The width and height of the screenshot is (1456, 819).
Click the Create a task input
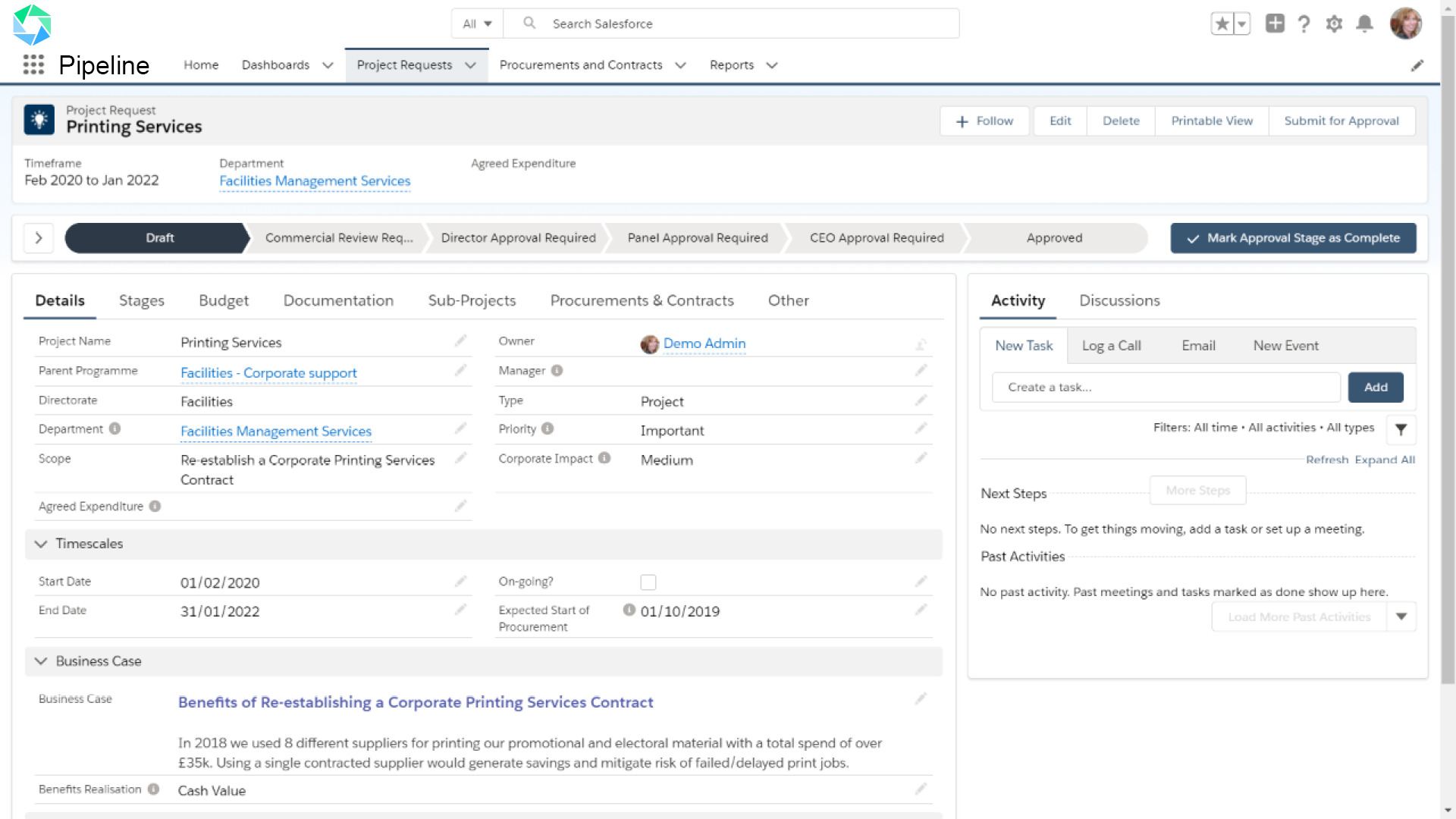pyautogui.click(x=1166, y=388)
